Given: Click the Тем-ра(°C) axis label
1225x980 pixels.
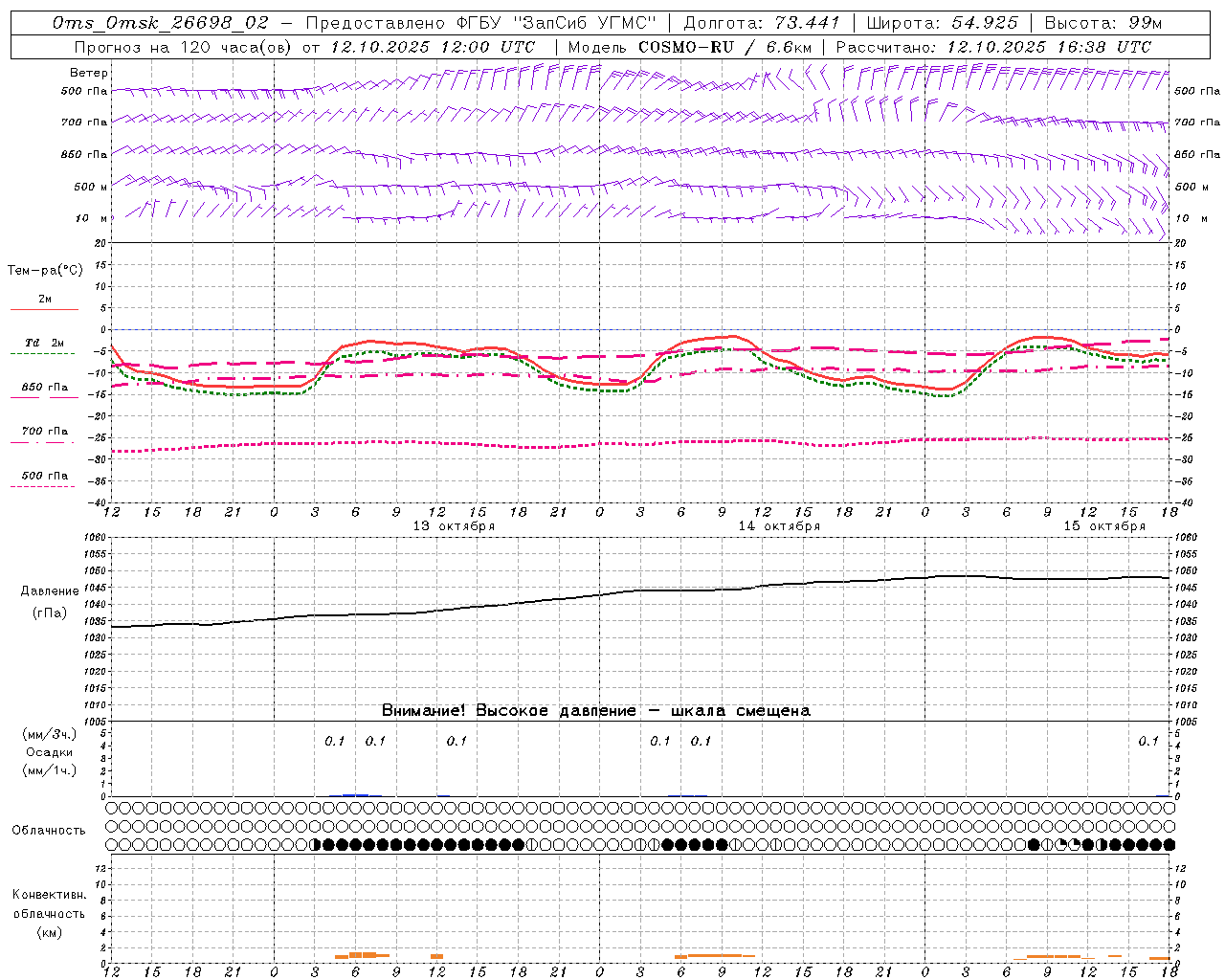Looking at the screenshot, I should pos(45,271).
